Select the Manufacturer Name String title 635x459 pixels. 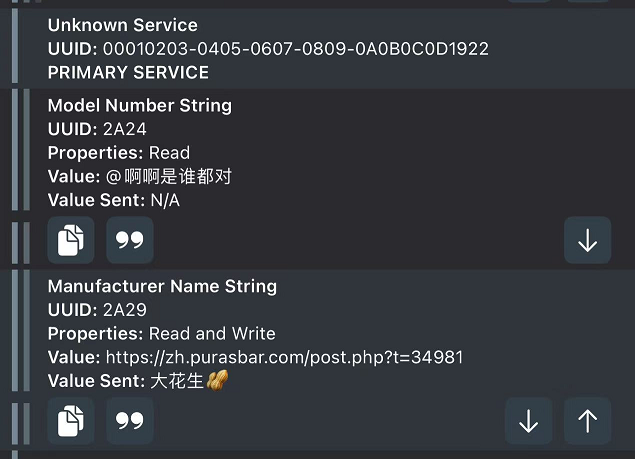click(162, 286)
